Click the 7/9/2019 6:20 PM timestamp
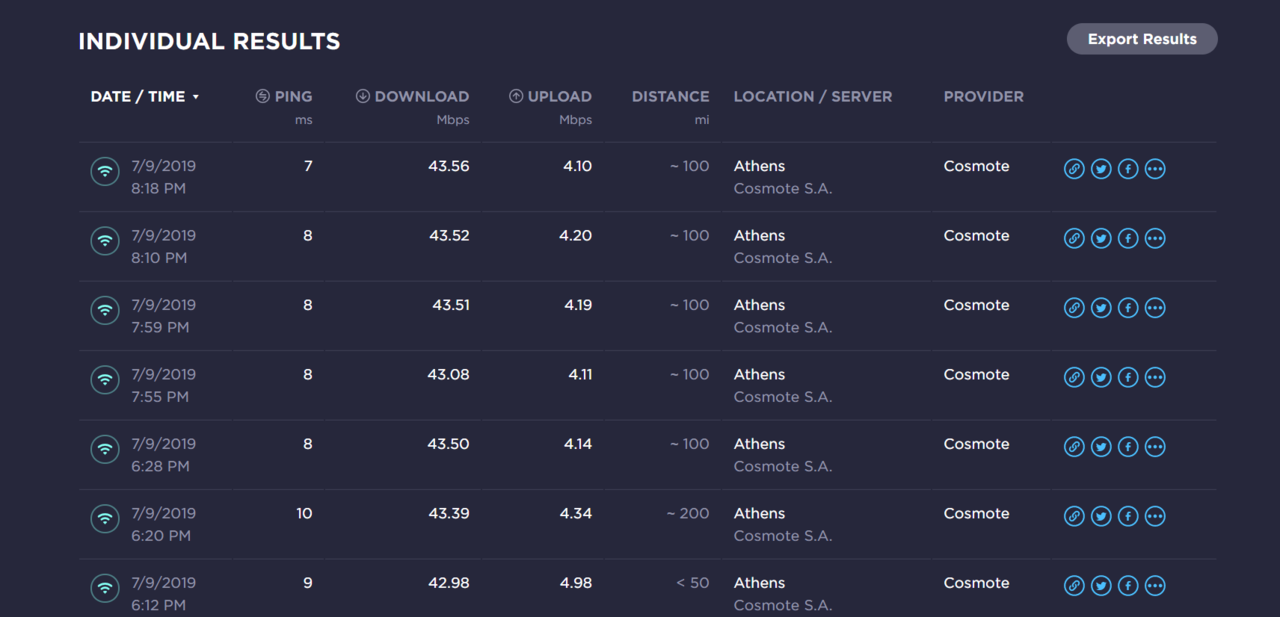Viewport: 1280px width, 617px height. (x=163, y=524)
